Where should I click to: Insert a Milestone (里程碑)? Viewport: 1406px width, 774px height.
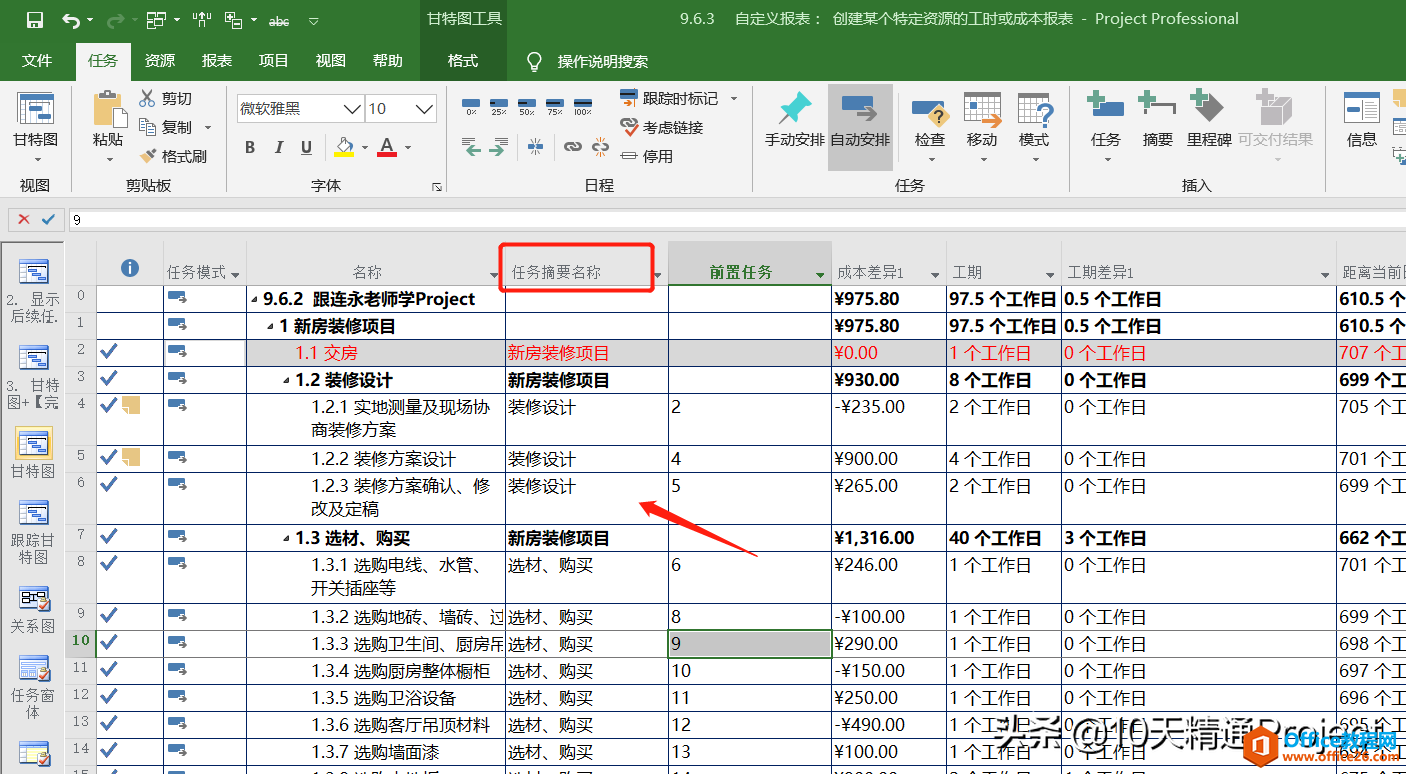click(x=1208, y=120)
